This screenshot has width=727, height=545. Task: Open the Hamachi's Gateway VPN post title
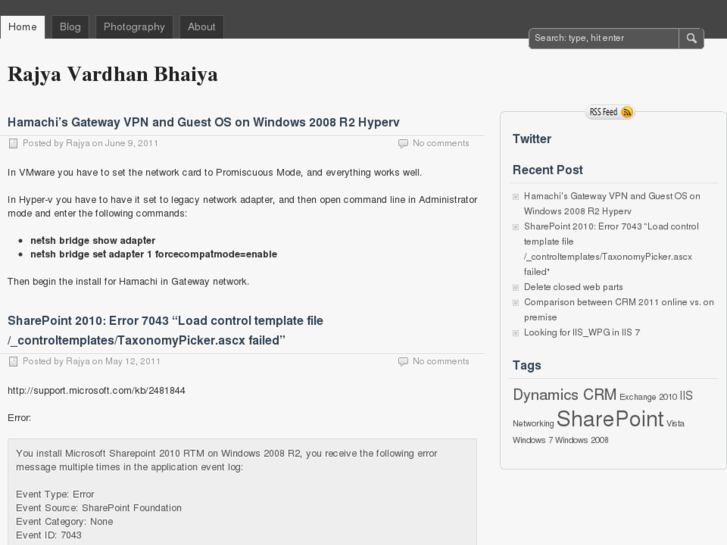204,122
